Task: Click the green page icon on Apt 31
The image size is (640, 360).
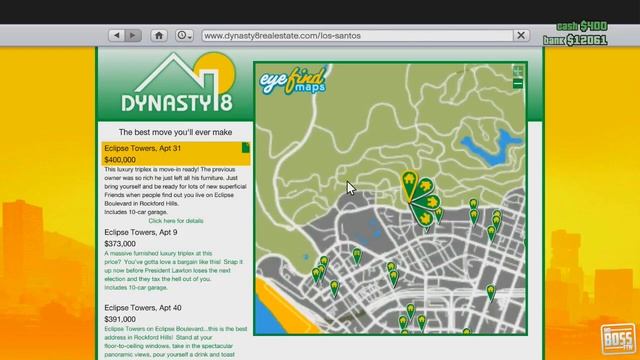Action: [245, 147]
